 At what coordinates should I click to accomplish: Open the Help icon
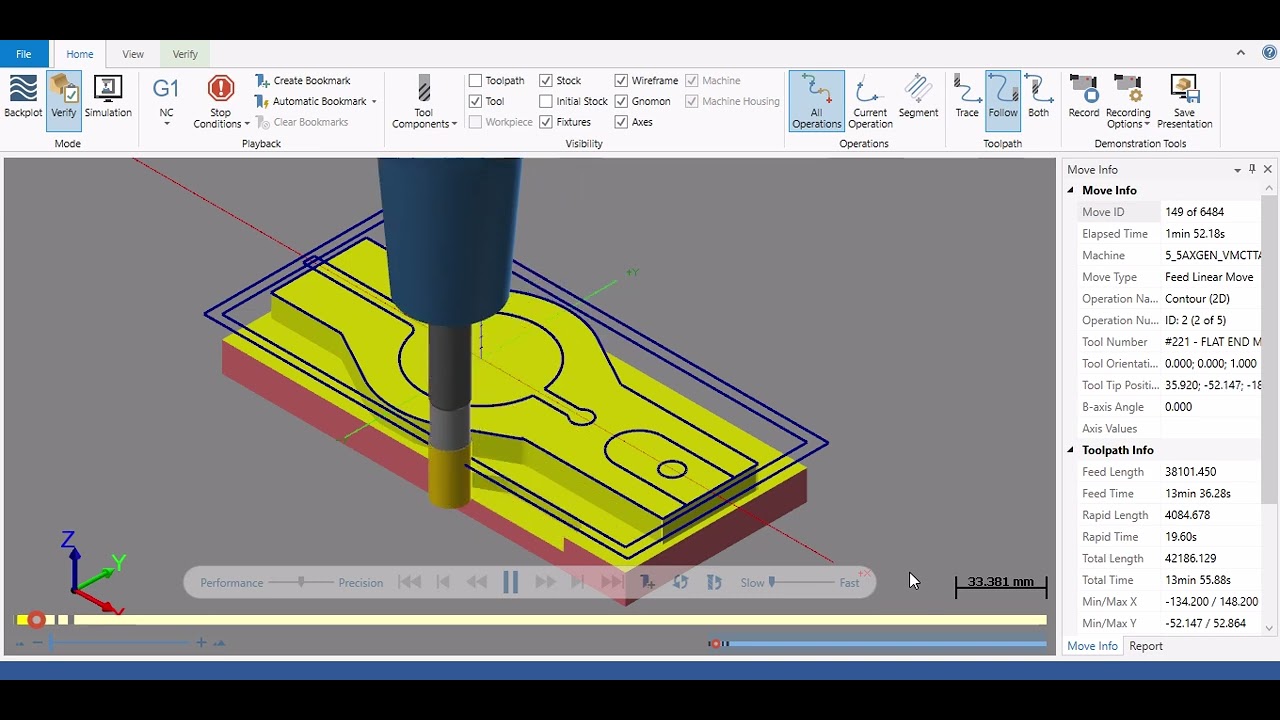[x=1269, y=53]
